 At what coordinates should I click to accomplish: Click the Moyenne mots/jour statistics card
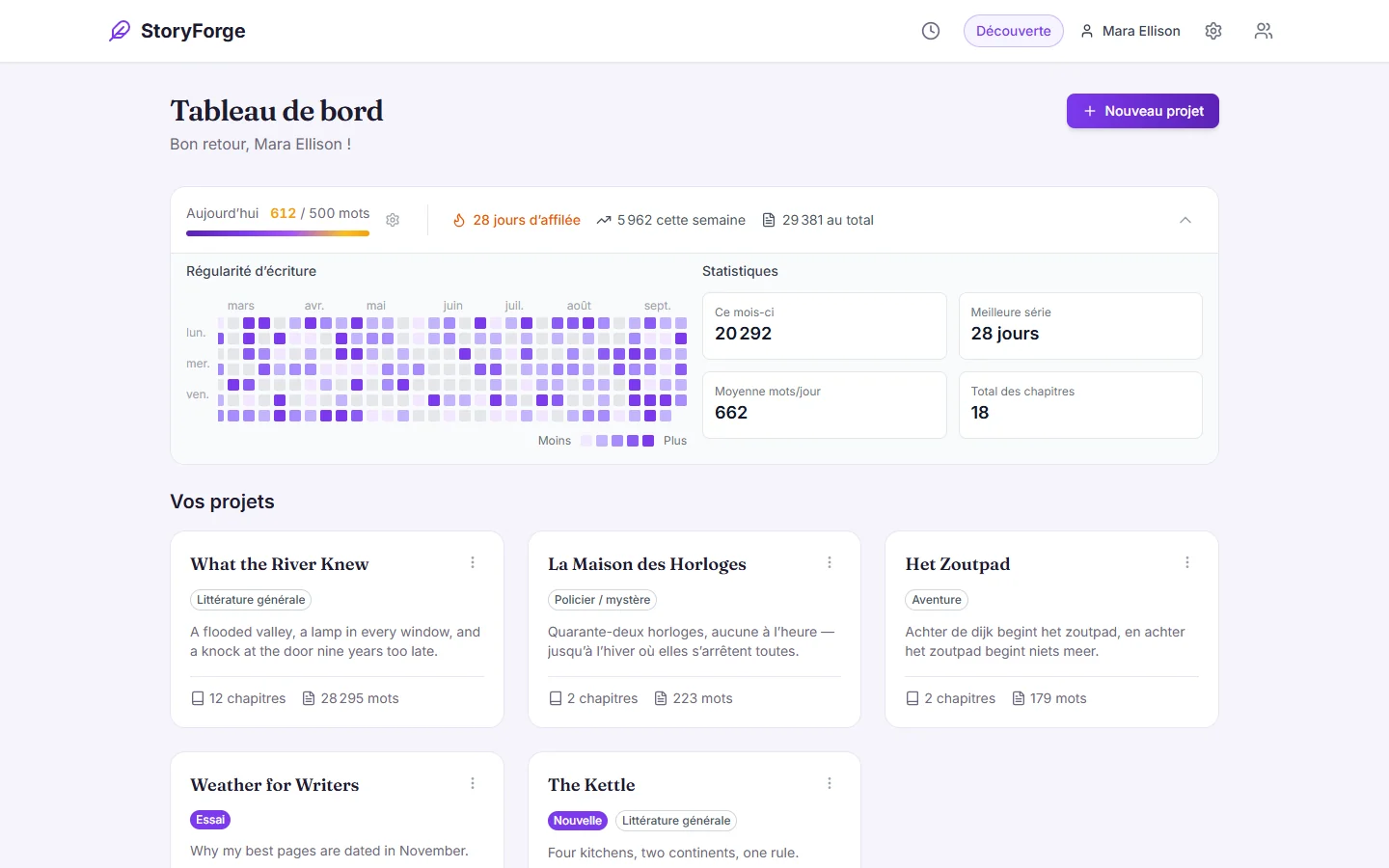pyautogui.click(x=824, y=405)
